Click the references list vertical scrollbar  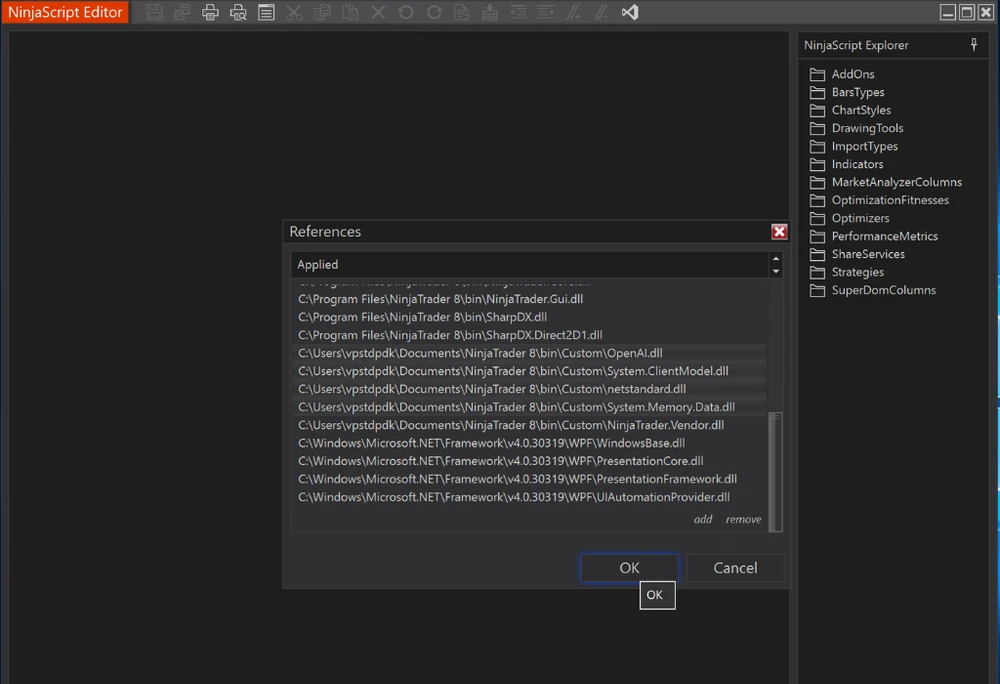(776, 472)
